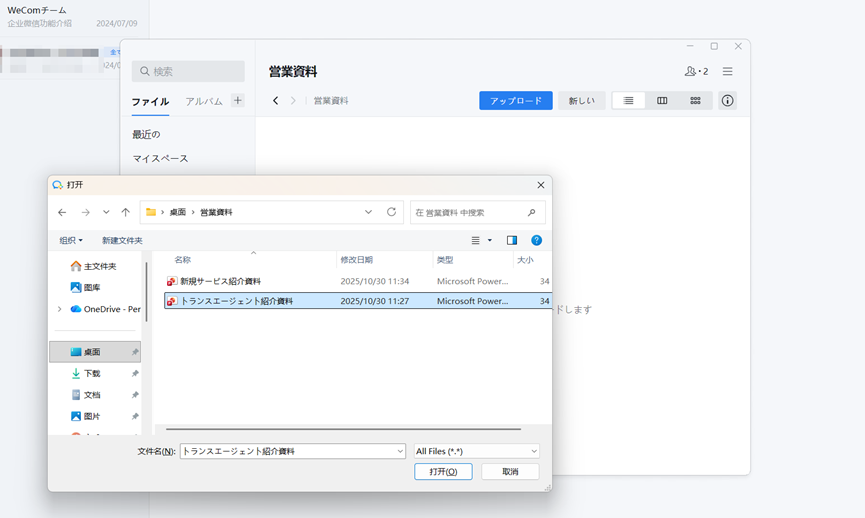Click the add album plus icon
The width and height of the screenshot is (865, 518).
click(x=238, y=101)
